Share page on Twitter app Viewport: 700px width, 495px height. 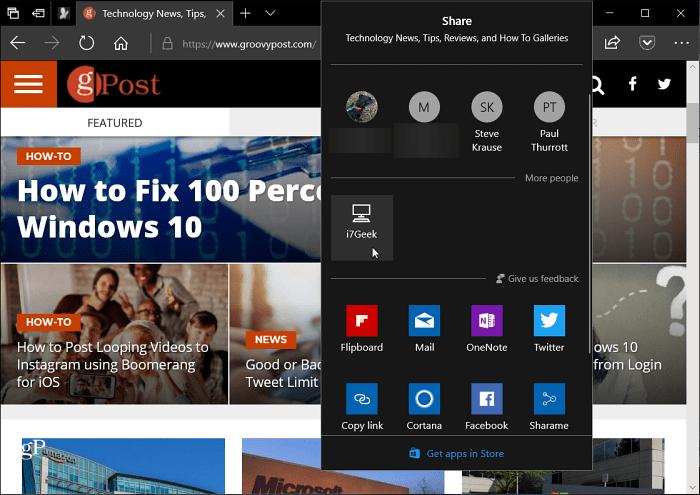pos(549,329)
